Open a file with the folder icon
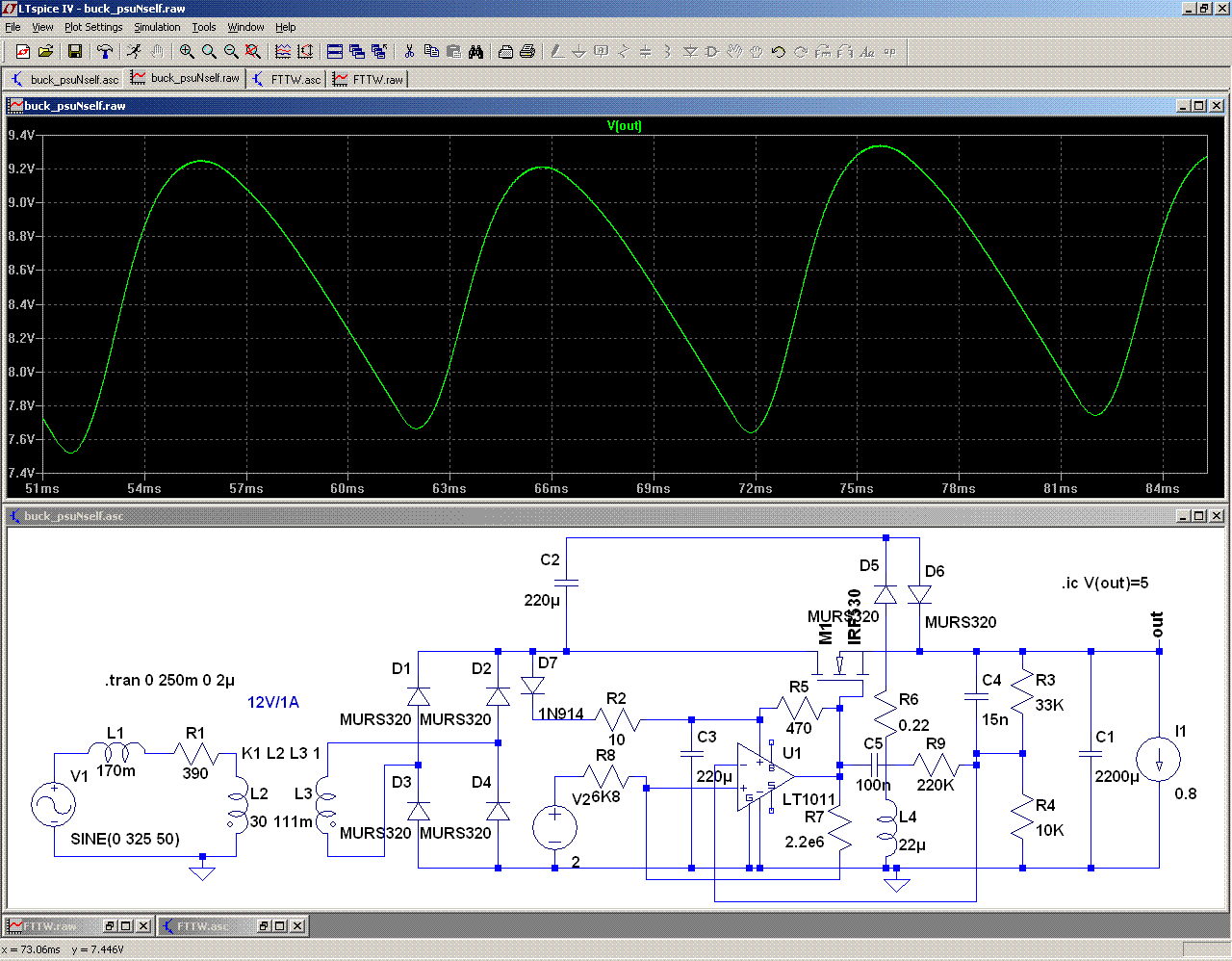This screenshot has width=1232, height=961. [x=45, y=52]
